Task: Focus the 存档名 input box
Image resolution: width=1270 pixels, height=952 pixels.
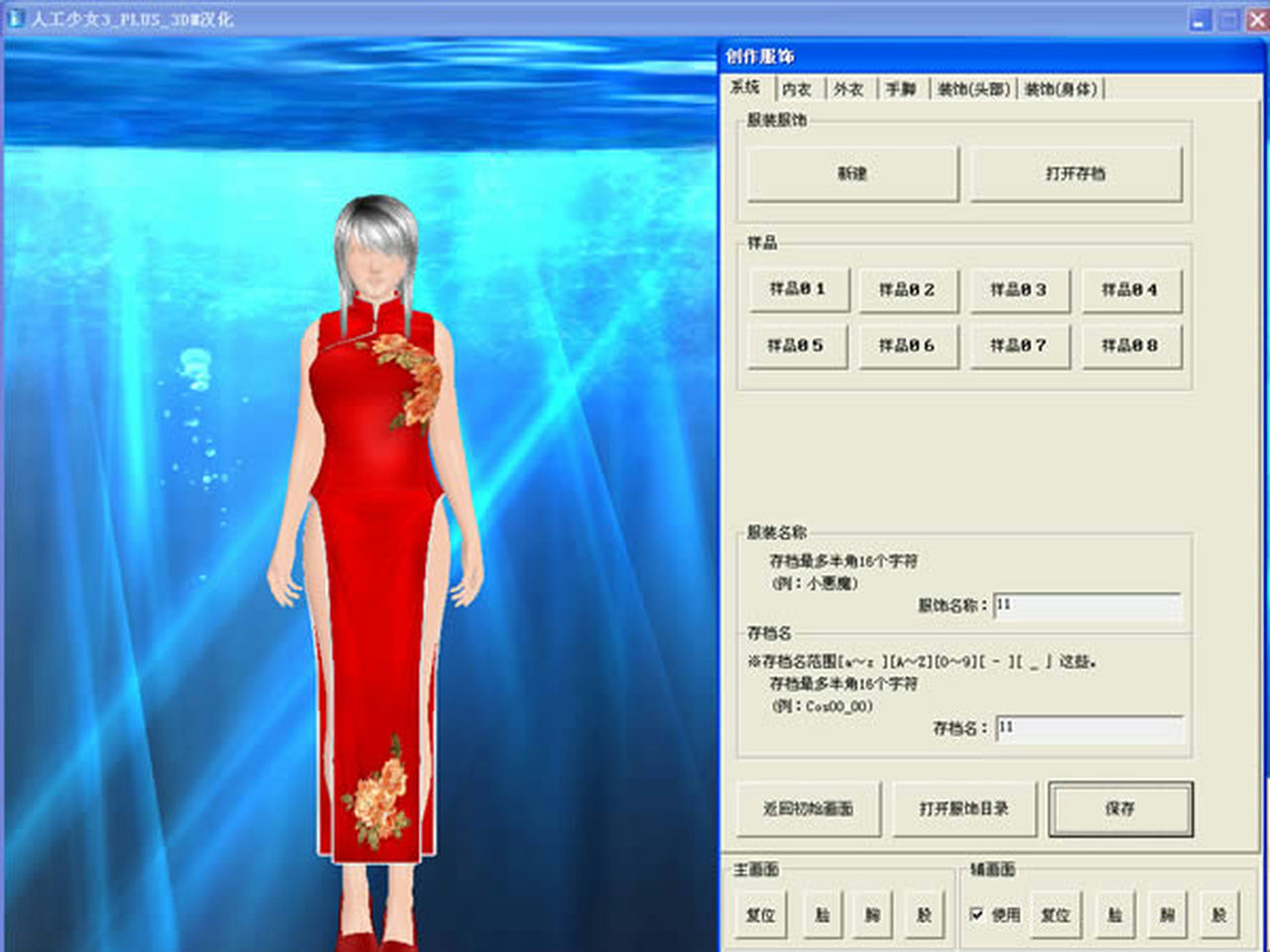Action: tap(1089, 728)
